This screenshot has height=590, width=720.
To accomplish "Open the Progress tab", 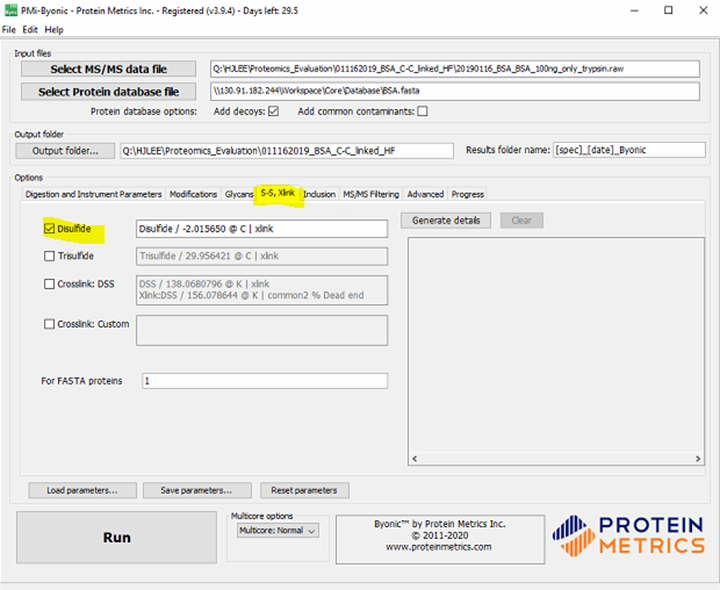I will (467, 194).
